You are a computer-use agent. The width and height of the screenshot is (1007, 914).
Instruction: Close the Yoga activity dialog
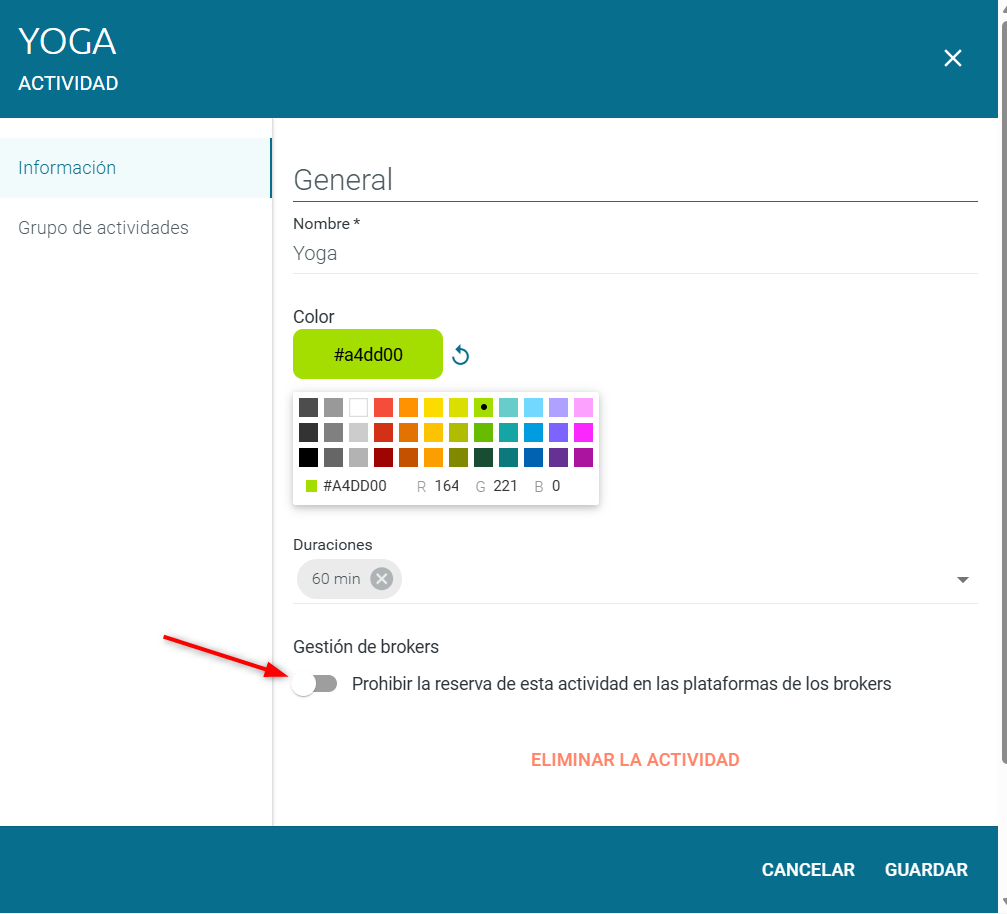click(x=952, y=58)
